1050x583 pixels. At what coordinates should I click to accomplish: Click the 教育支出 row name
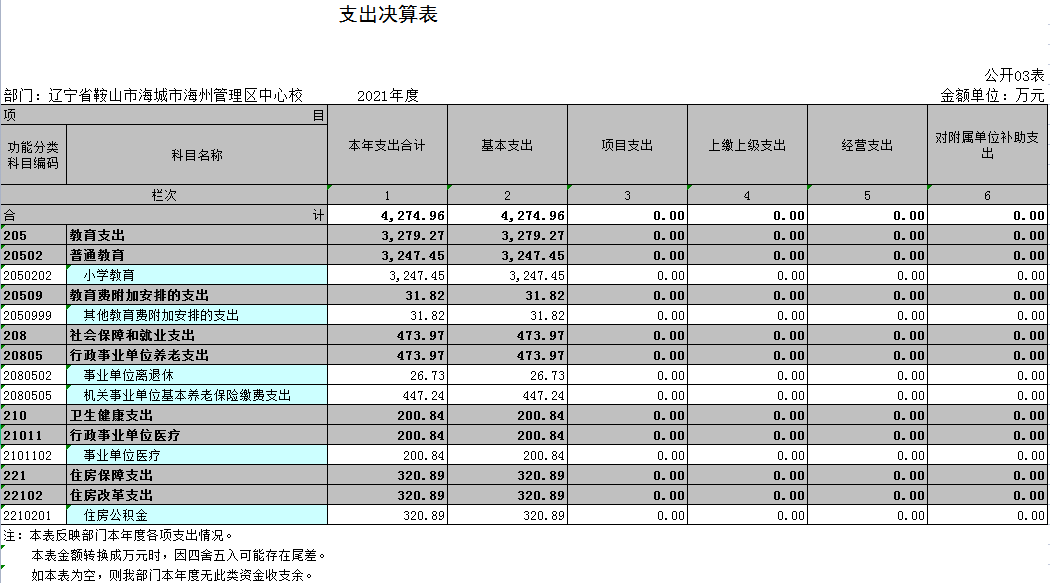tap(197, 235)
